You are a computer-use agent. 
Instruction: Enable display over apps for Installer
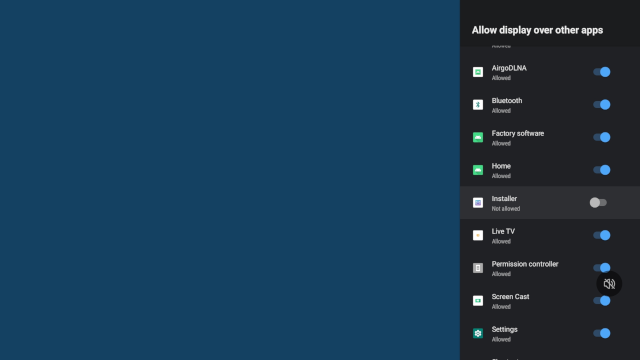598,202
